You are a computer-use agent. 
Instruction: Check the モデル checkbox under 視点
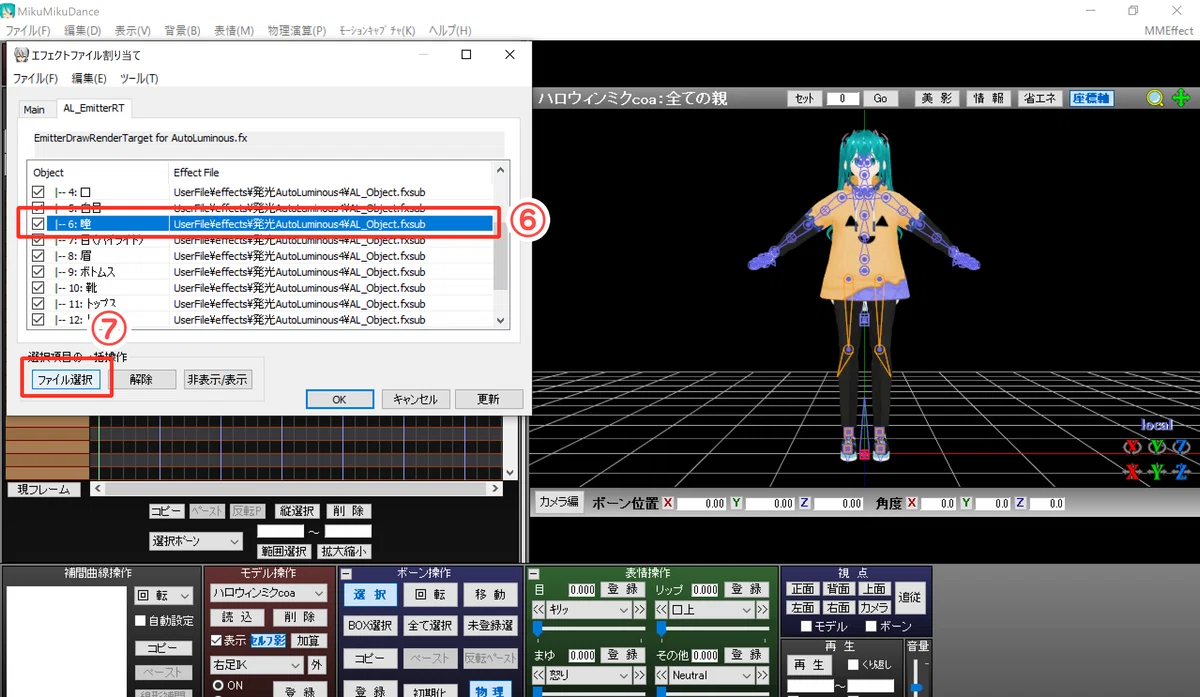(x=807, y=627)
